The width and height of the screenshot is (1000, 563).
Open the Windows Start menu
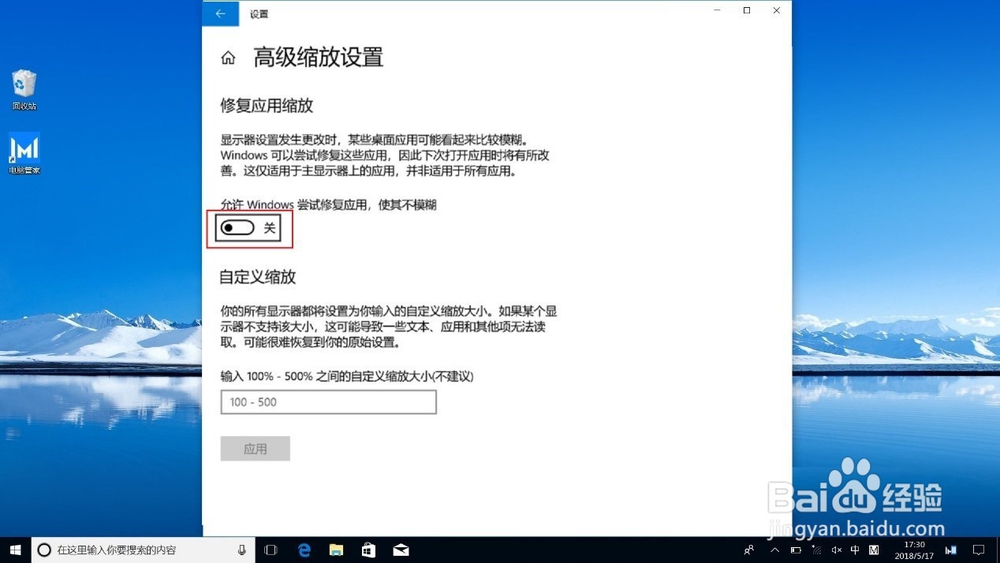coord(15,550)
